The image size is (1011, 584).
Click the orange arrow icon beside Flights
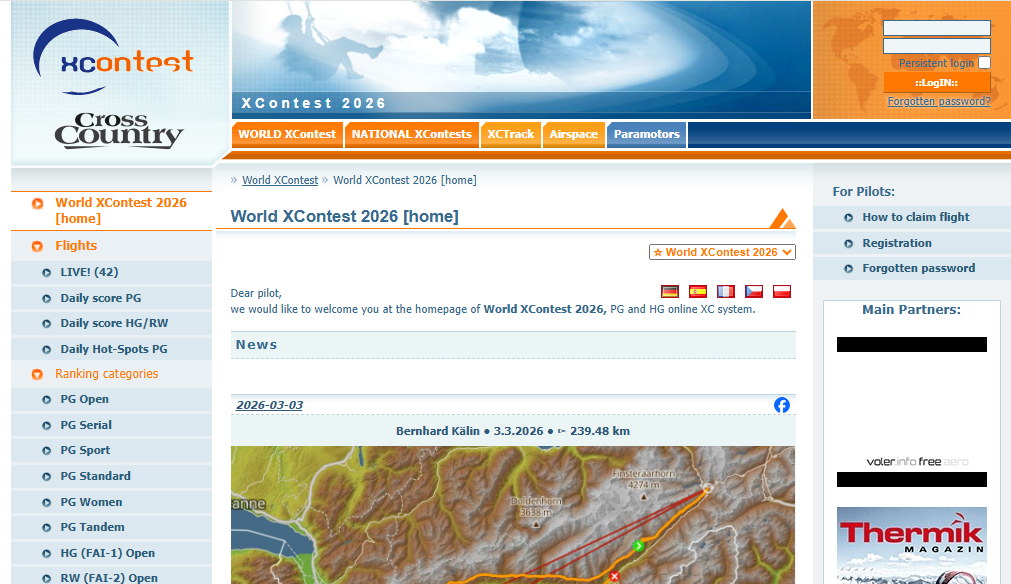coord(37,246)
